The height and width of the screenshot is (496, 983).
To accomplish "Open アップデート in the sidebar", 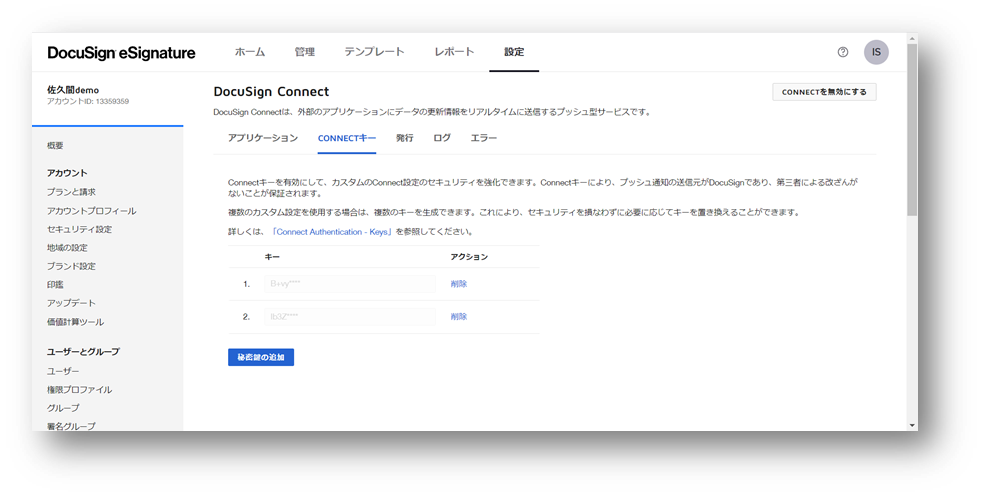I will click(71, 303).
